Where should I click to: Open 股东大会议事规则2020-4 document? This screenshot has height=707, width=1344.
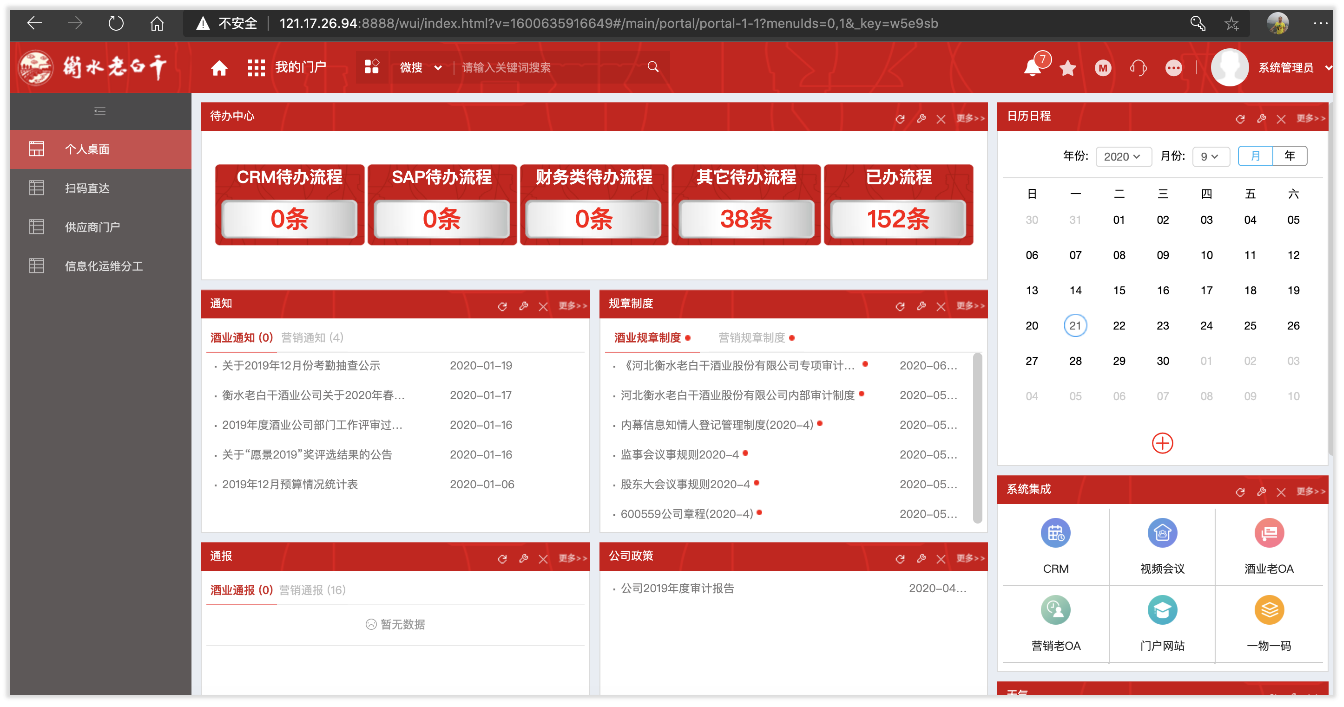pyautogui.click(x=686, y=485)
